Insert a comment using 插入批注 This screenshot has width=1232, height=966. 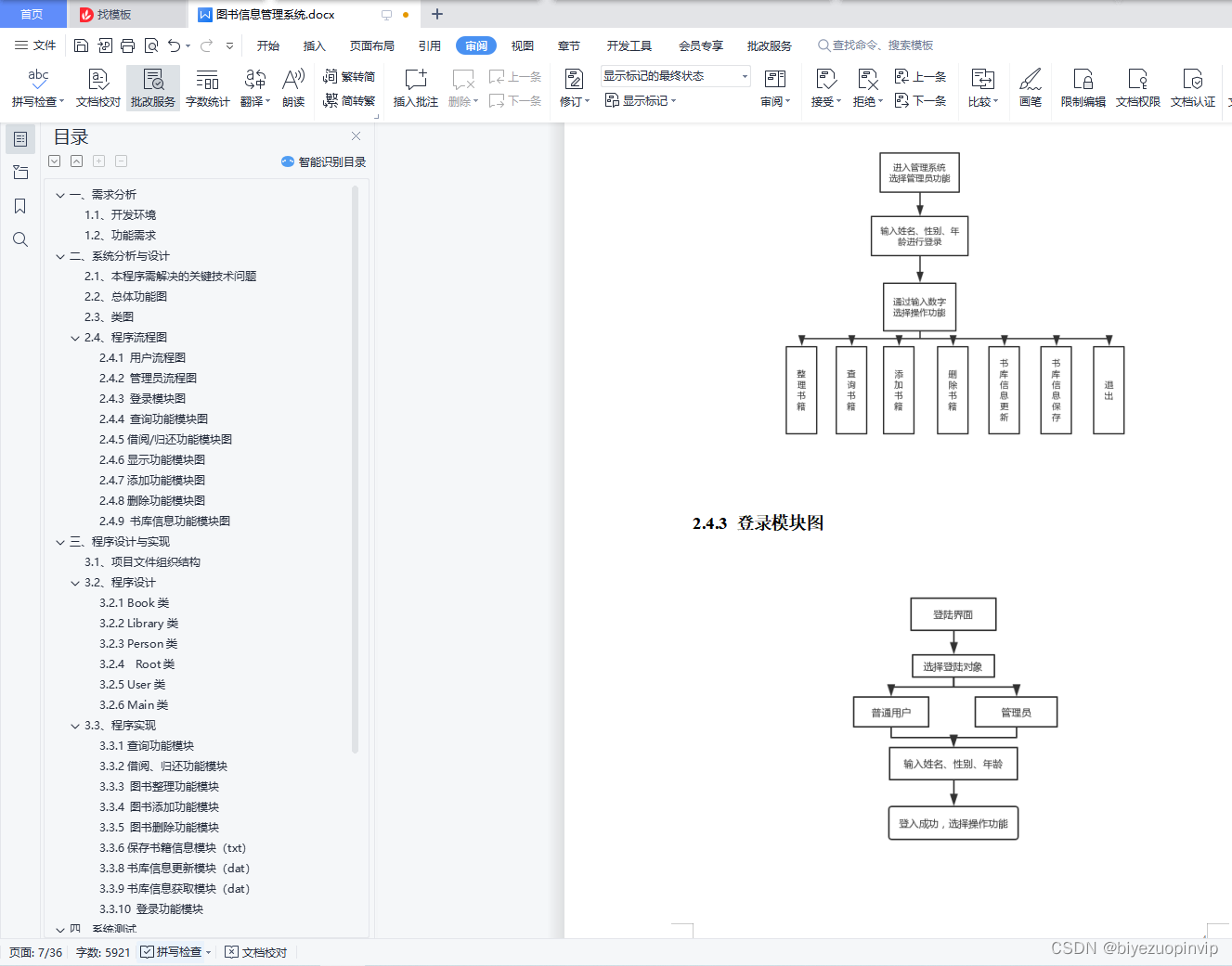(x=414, y=88)
